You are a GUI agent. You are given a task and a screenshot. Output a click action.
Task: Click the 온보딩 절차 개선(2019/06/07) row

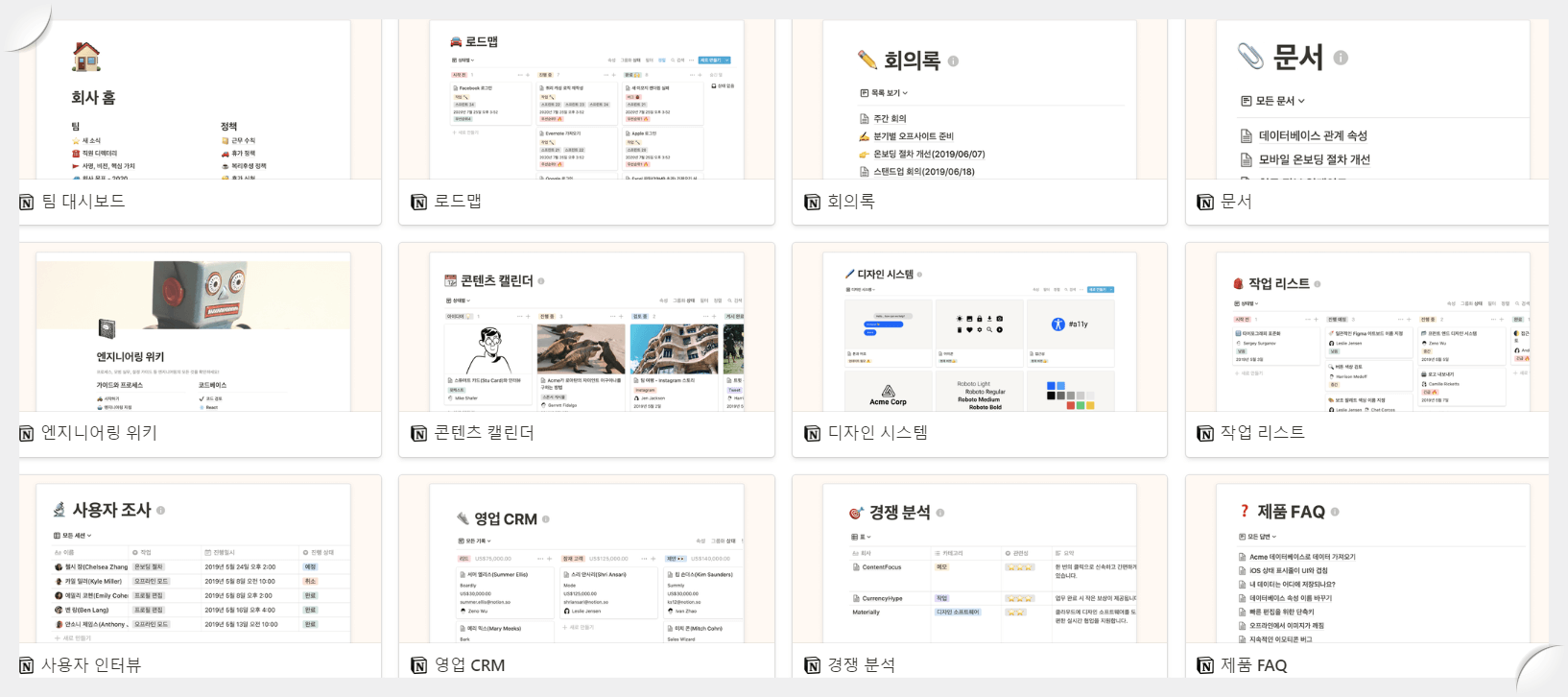point(922,155)
